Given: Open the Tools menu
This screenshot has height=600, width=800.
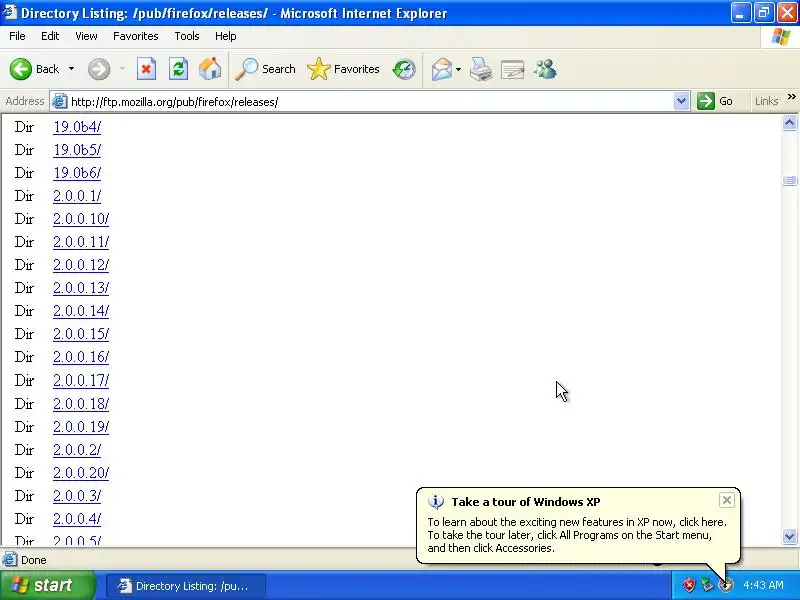Looking at the screenshot, I should click(187, 36).
